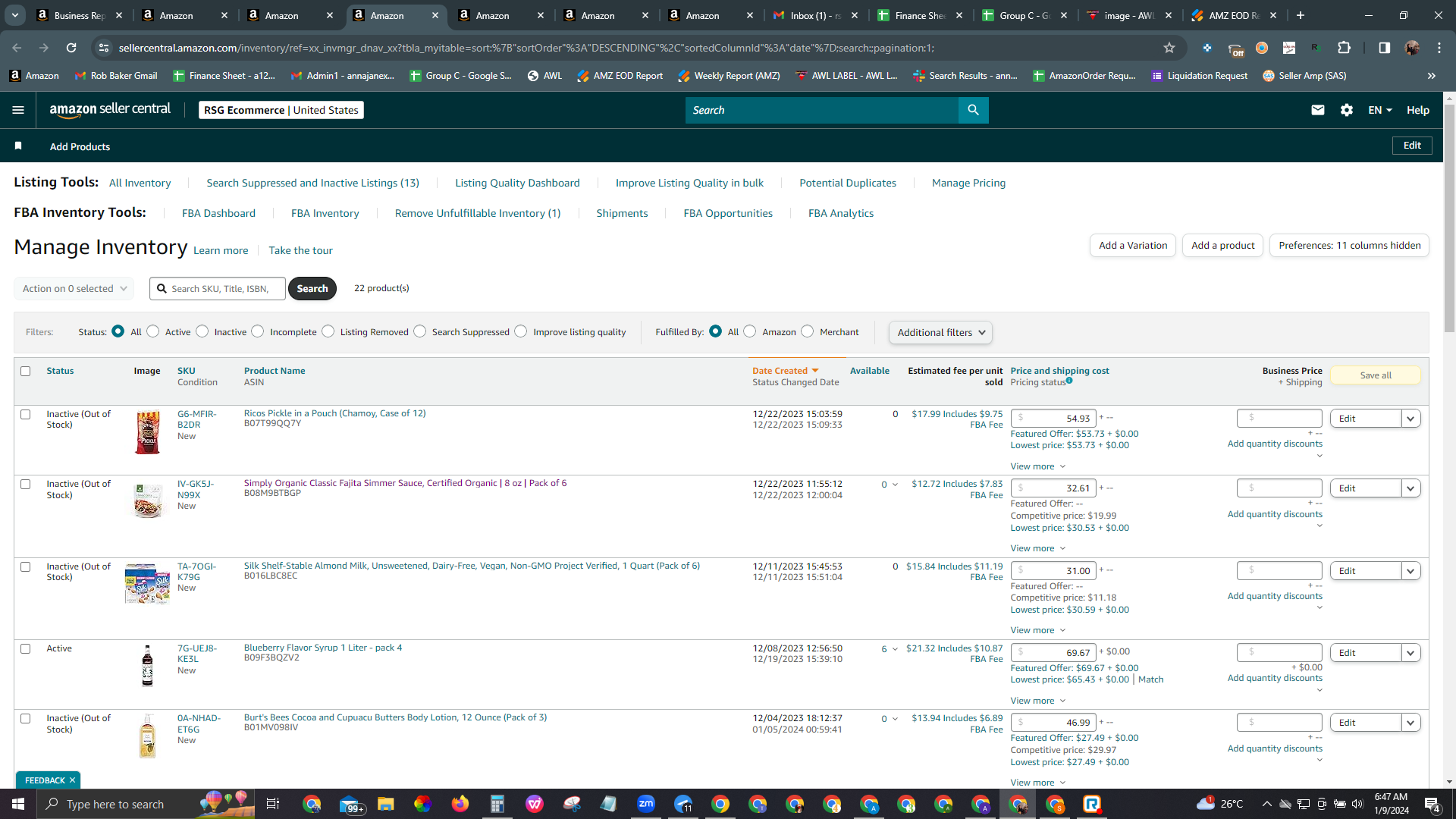Viewport: 1456px width, 819px height.
Task: Open the Take the tour link
Action: [300, 250]
